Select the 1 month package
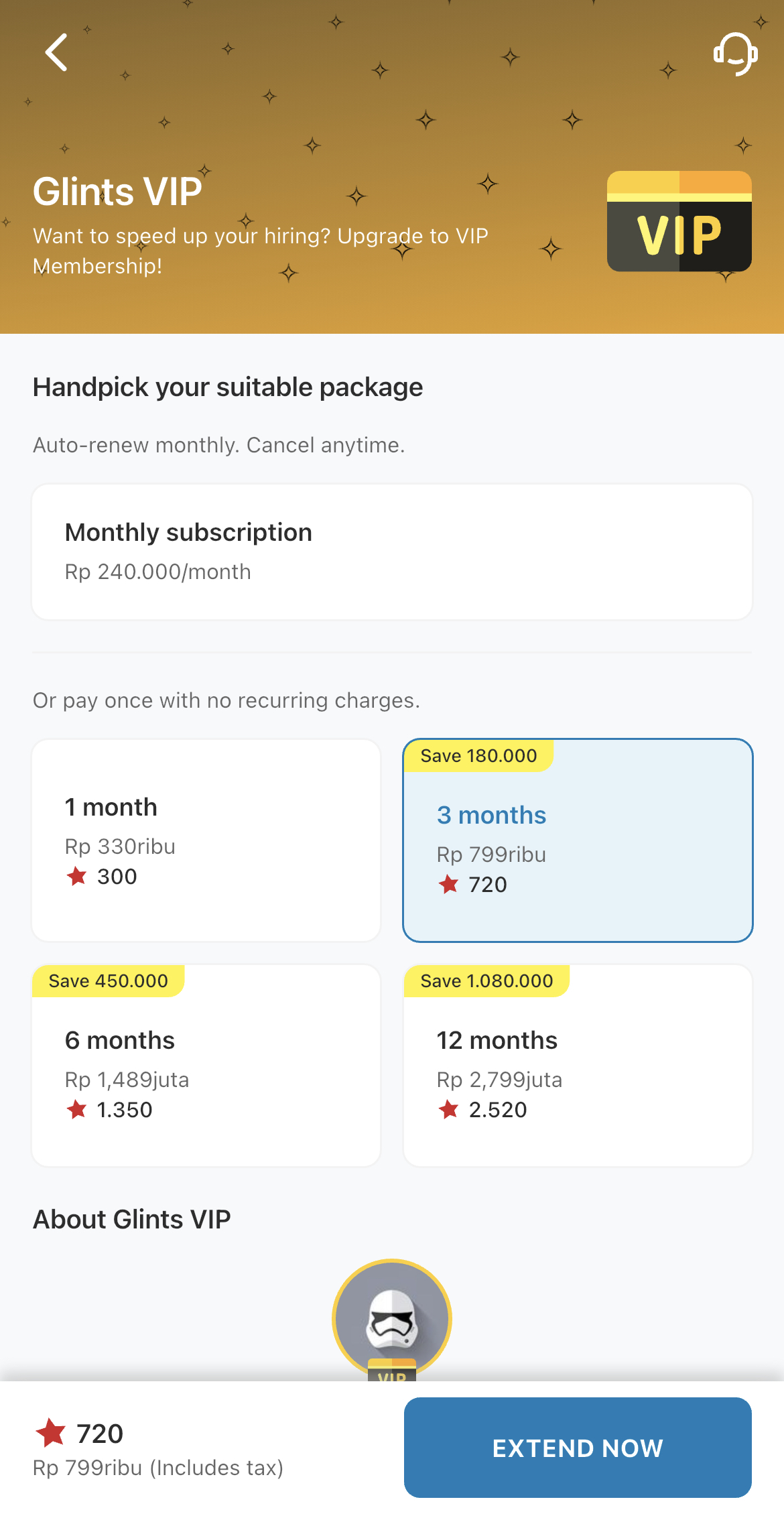784x1522 pixels. click(206, 840)
